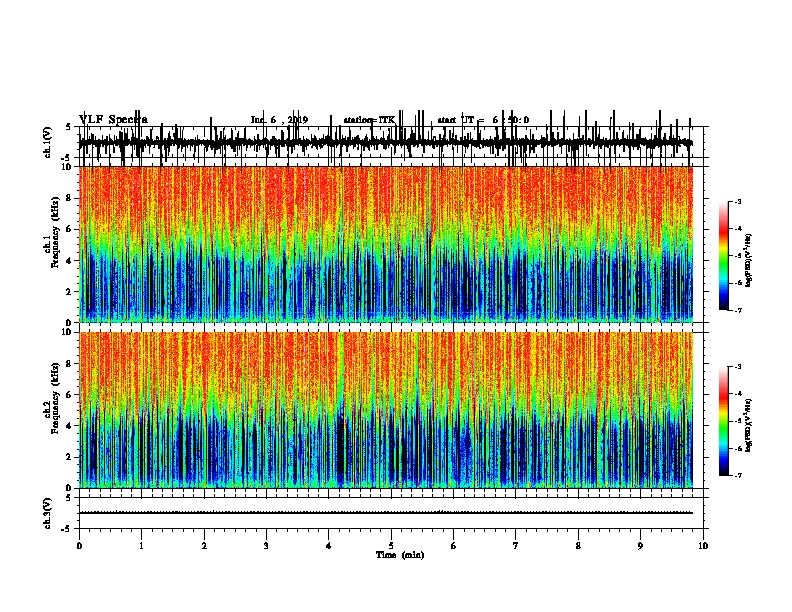Image resolution: width=792 pixels, height=612 pixels.
Task: Click the '3' tick on the time axis
Action: pos(266,546)
